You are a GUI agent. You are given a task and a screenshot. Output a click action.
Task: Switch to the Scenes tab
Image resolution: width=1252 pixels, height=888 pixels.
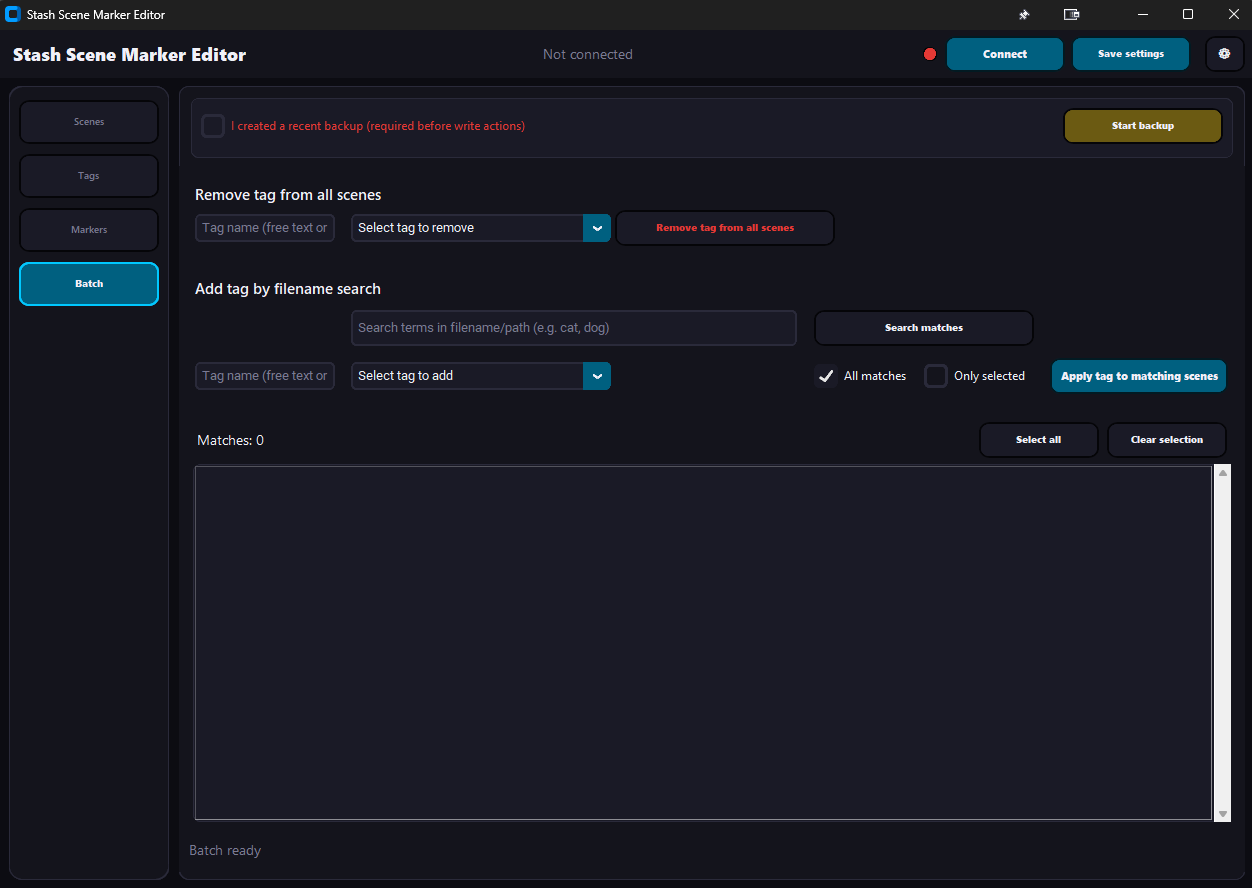point(89,122)
